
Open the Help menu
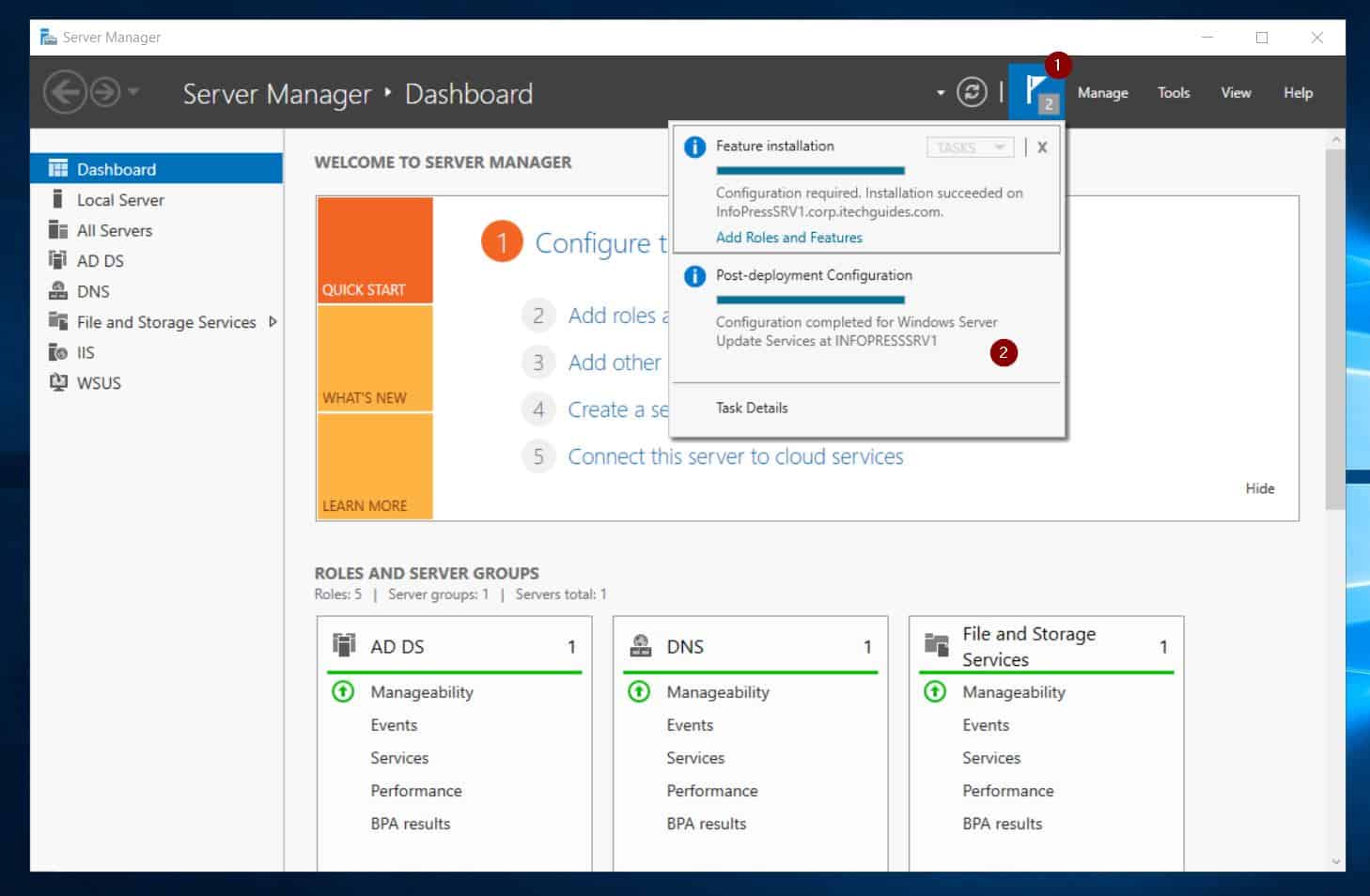1298,93
